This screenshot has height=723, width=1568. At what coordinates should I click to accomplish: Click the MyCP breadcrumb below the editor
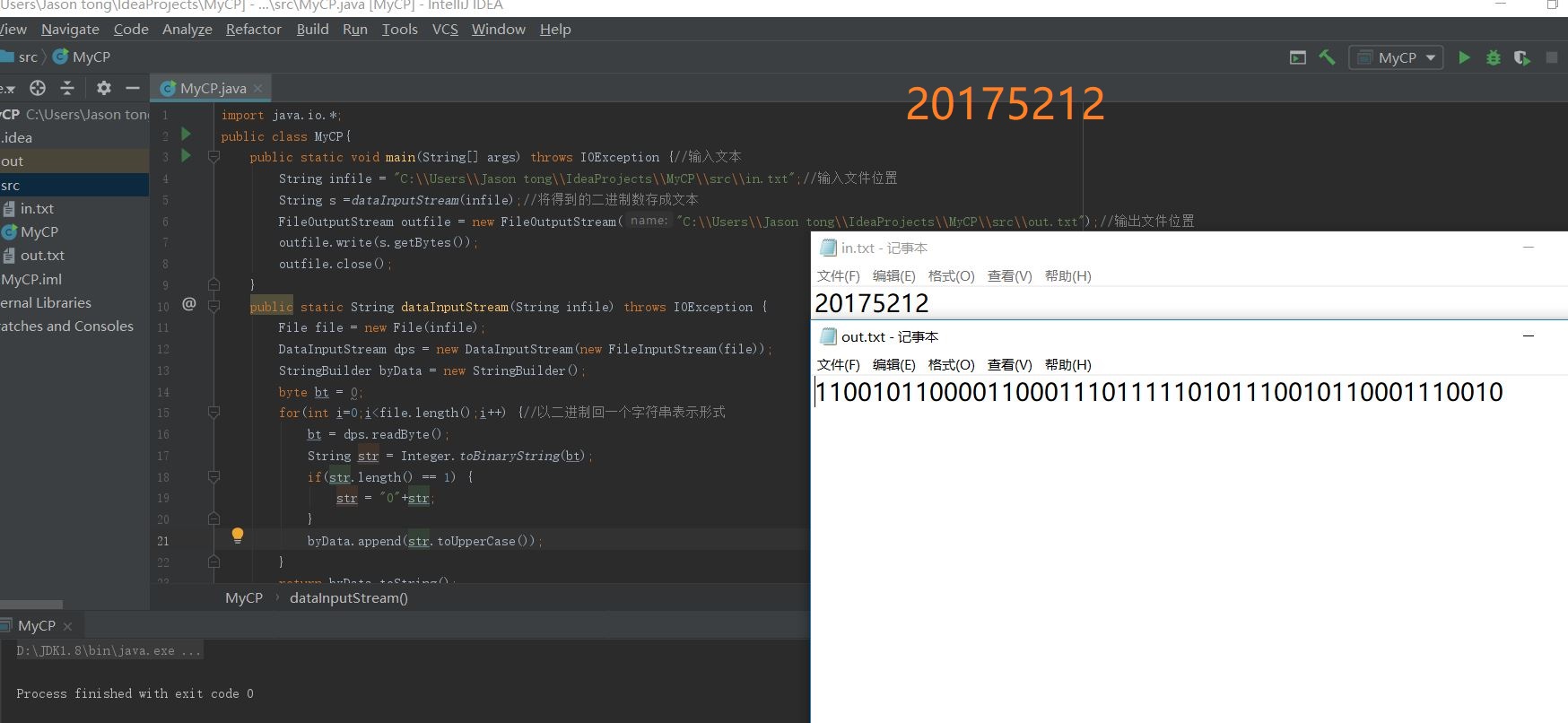tap(244, 598)
